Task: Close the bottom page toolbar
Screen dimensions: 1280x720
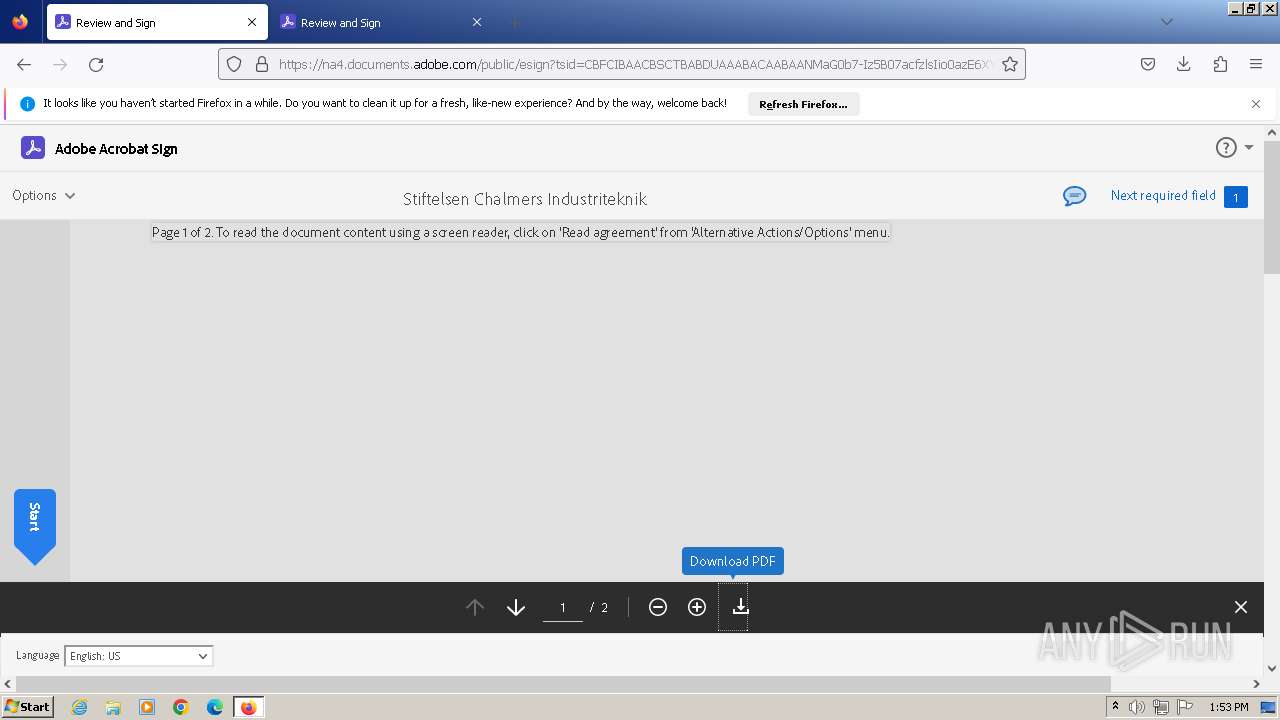Action: tap(1241, 607)
